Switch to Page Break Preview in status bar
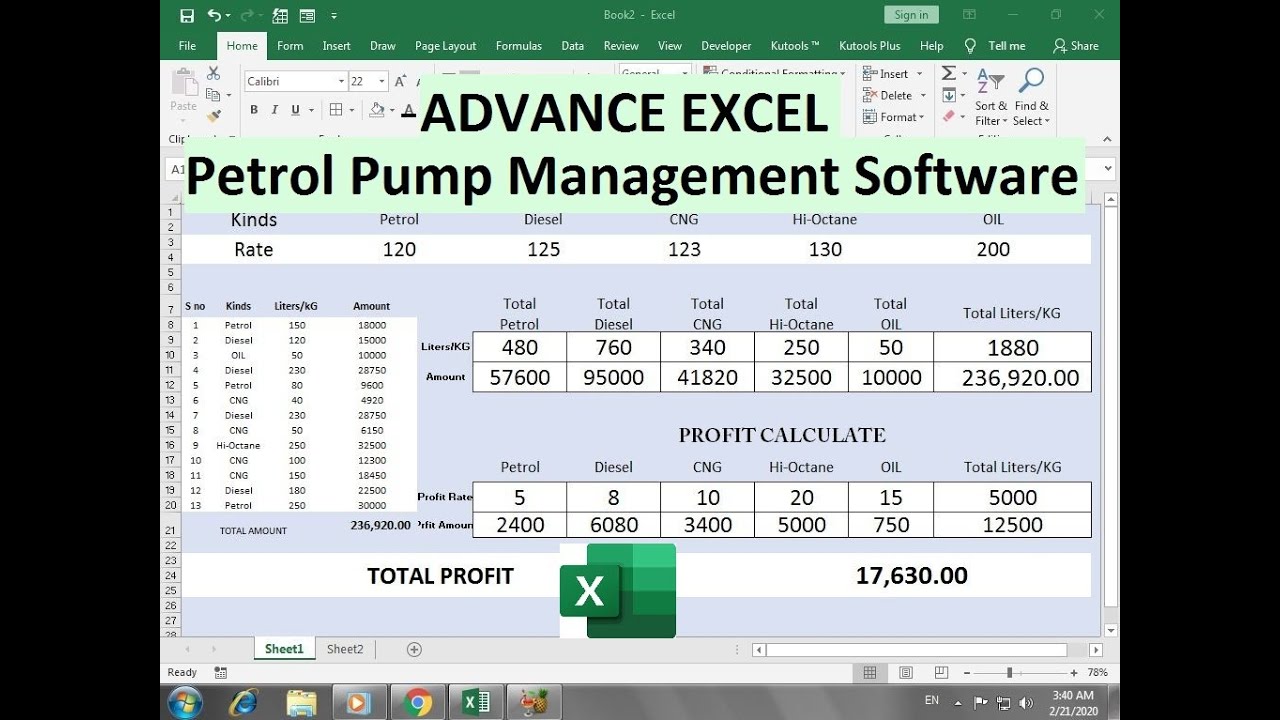 (x=941, y=673)
